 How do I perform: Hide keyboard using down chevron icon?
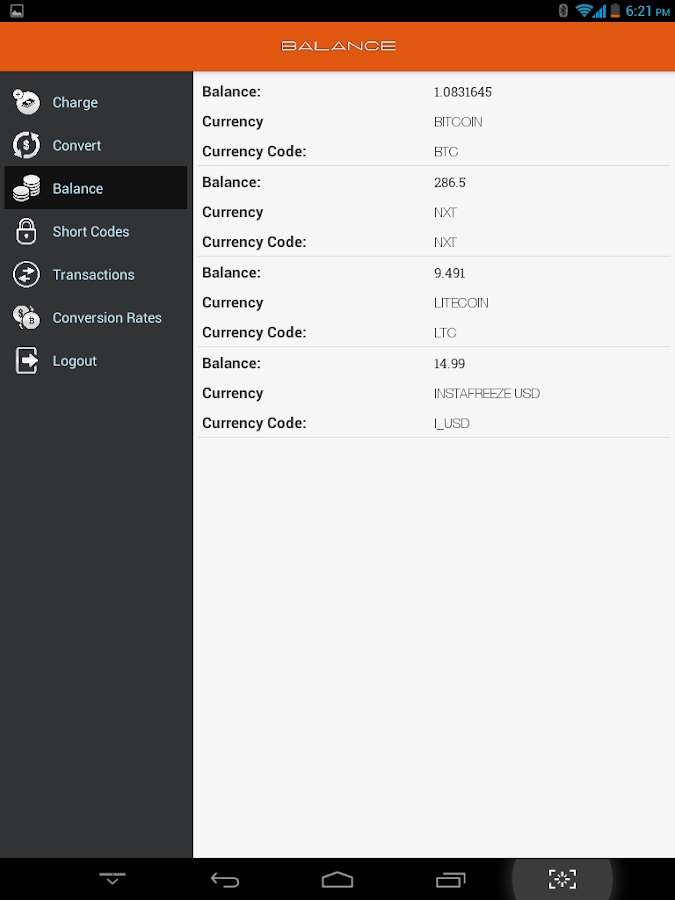(x=112, y=879)
